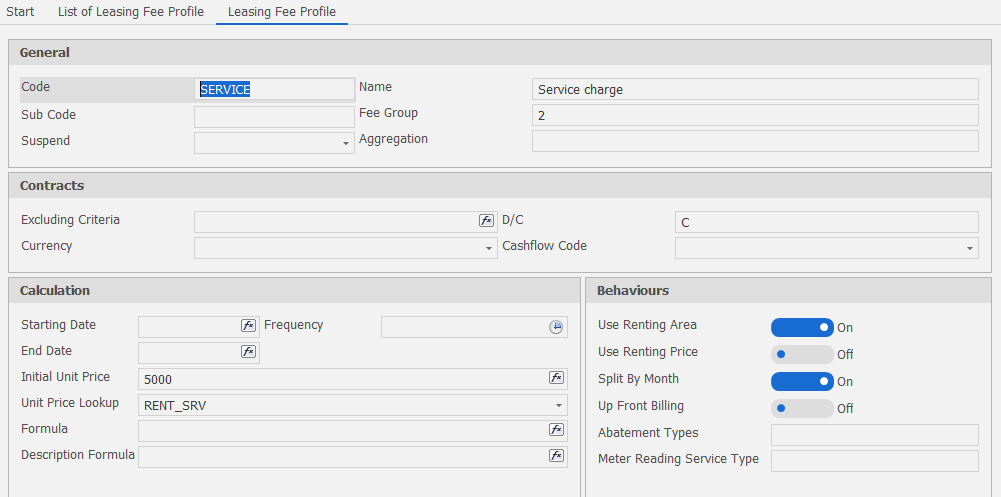Click the End Date formula icon
The width and height of the screenshot is (1001, 497).
pos(248,352)
